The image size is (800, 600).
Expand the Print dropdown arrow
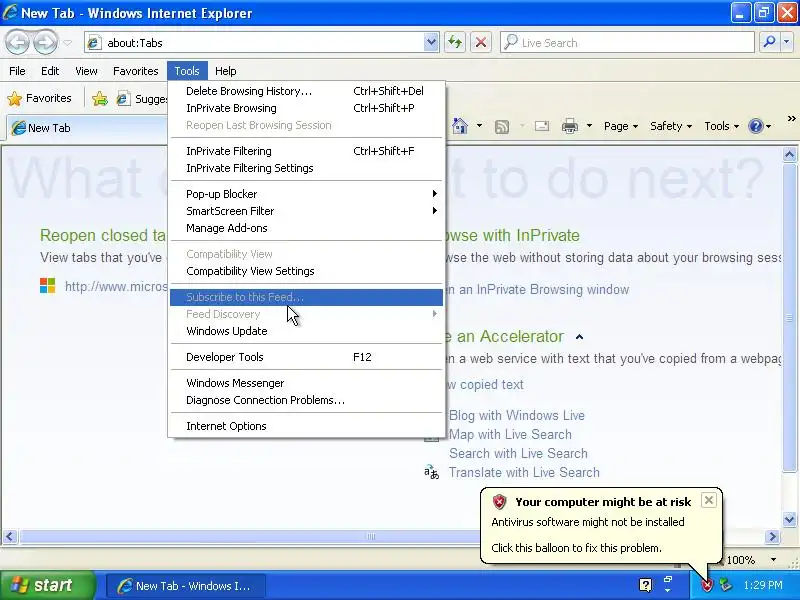(x=589, y=126)
